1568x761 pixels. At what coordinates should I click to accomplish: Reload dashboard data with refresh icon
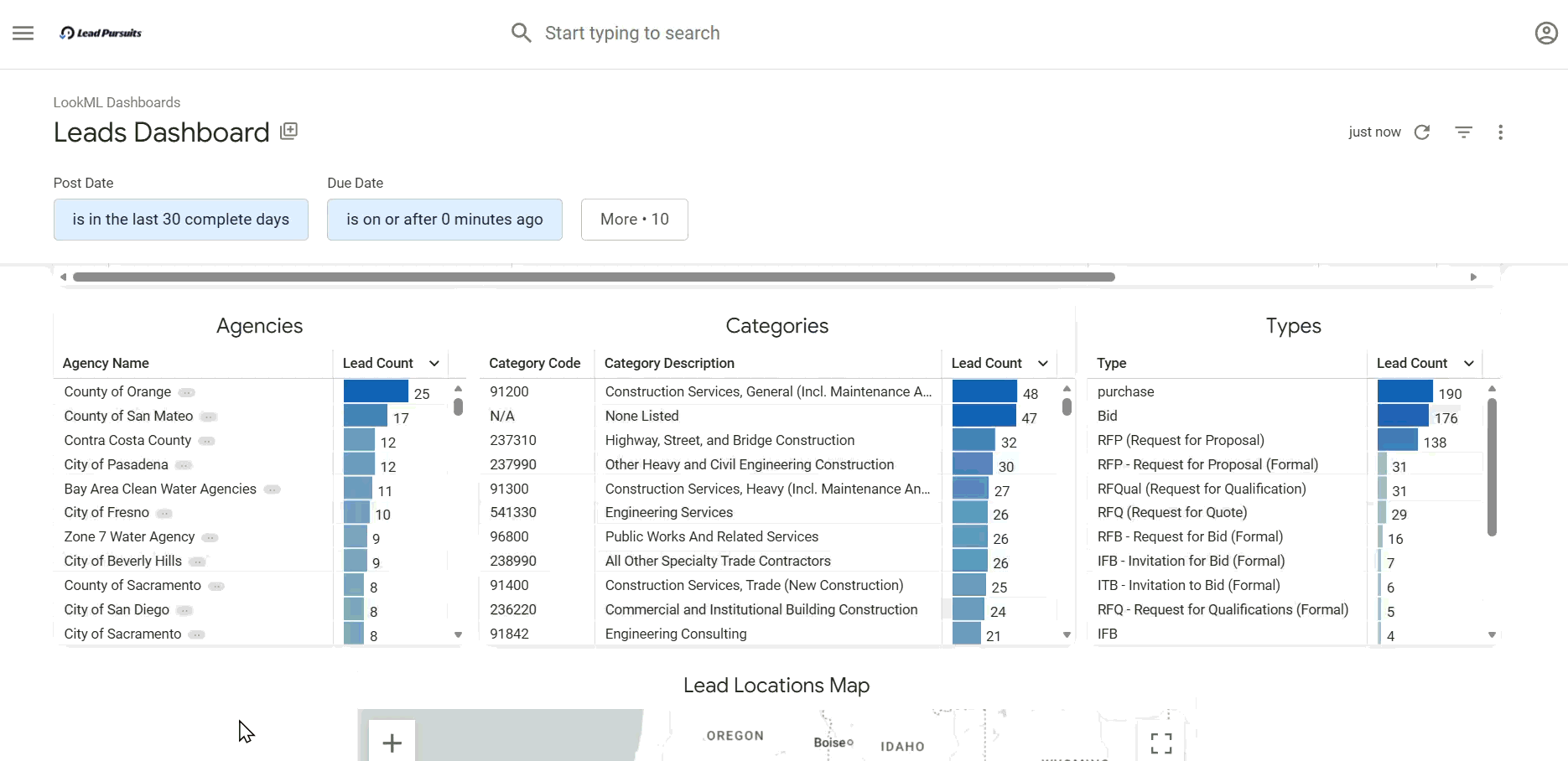(x=1422, y=132)
